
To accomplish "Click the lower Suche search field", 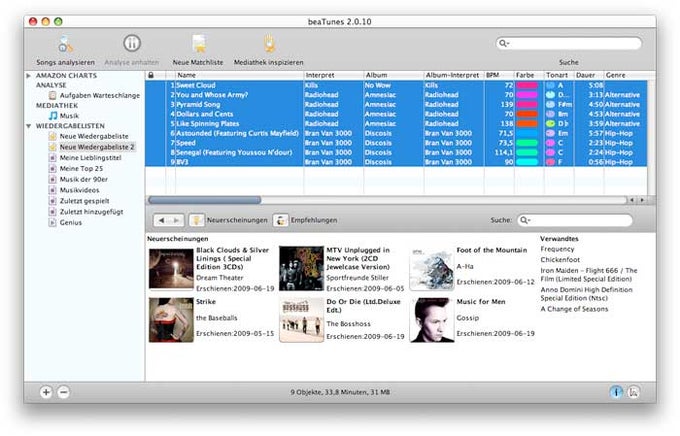I will (x=575, y=220).
